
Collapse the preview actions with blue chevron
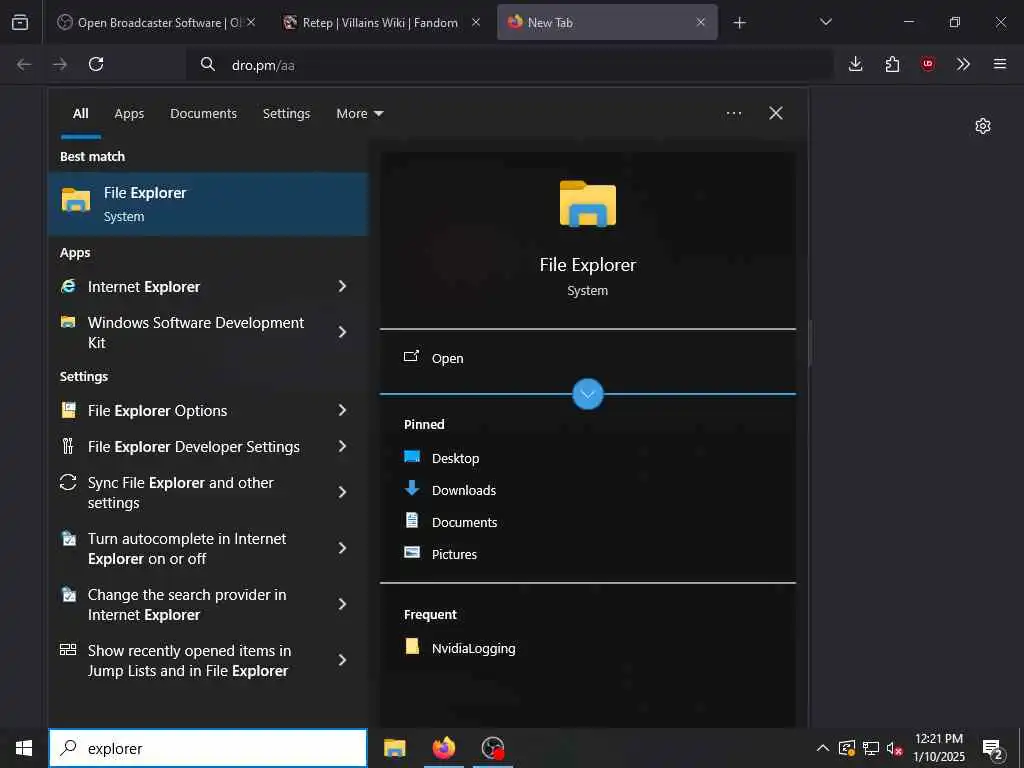588,394
